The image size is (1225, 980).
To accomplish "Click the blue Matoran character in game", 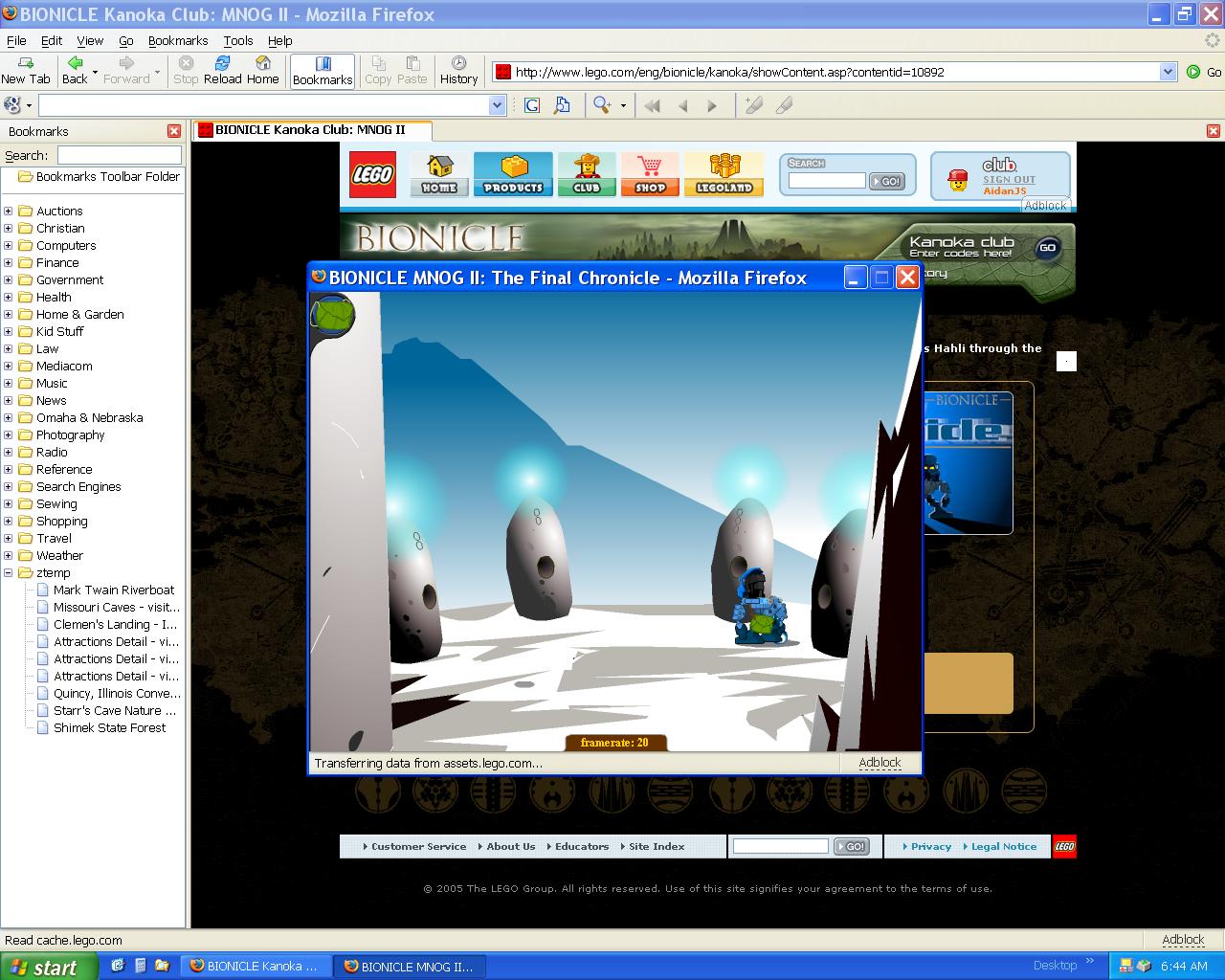I will [x=759, y=606].
